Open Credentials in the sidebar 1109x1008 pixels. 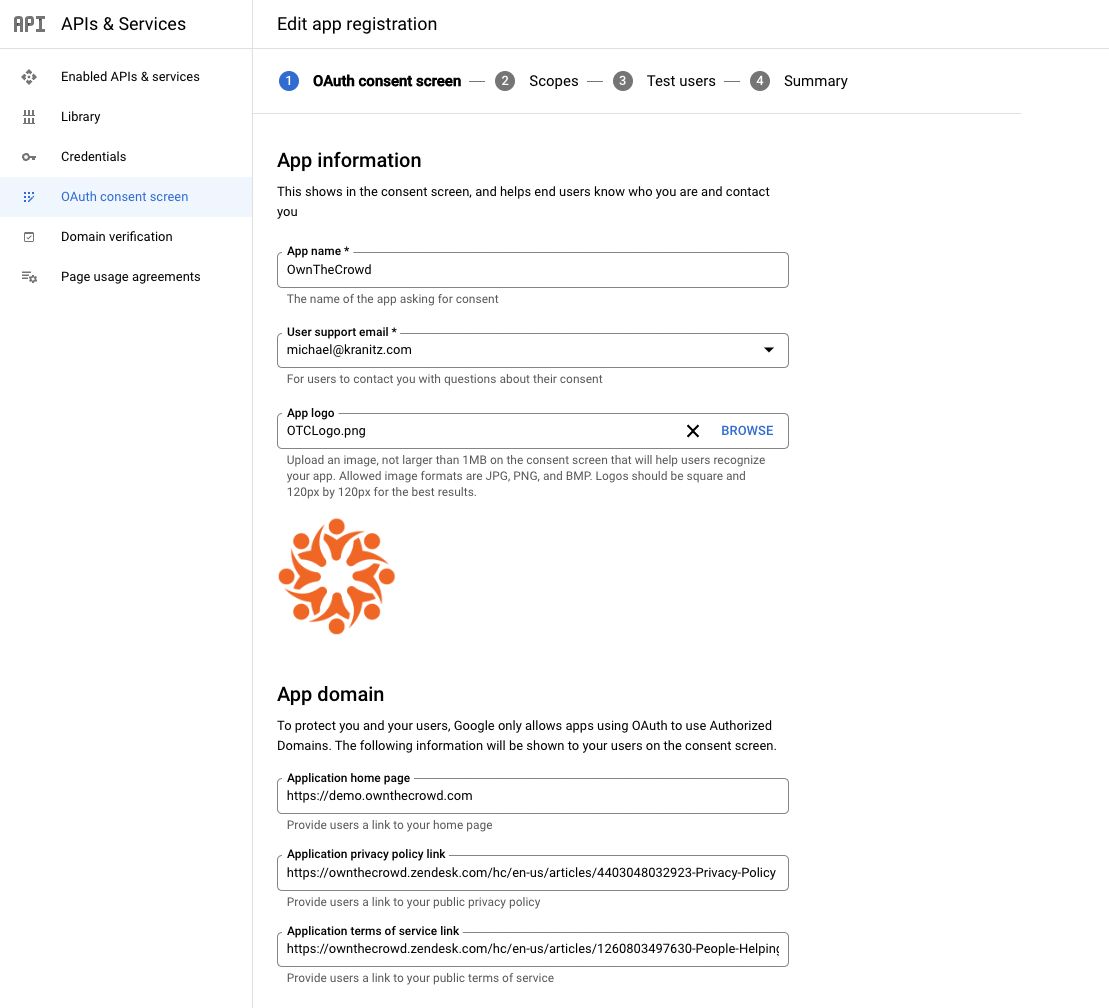pyautogui.click(x=94, y=157)
